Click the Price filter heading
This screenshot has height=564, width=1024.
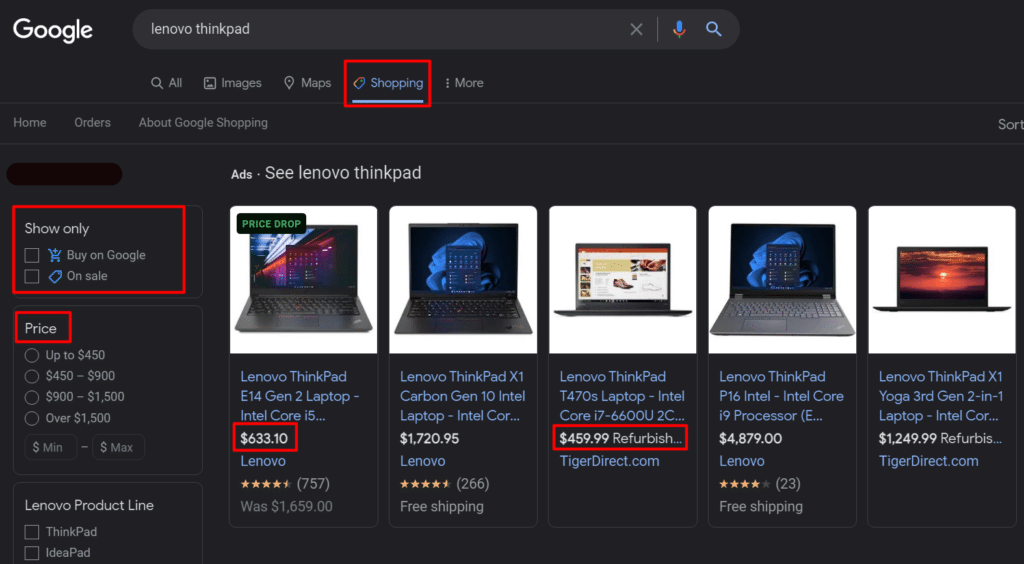40,328
